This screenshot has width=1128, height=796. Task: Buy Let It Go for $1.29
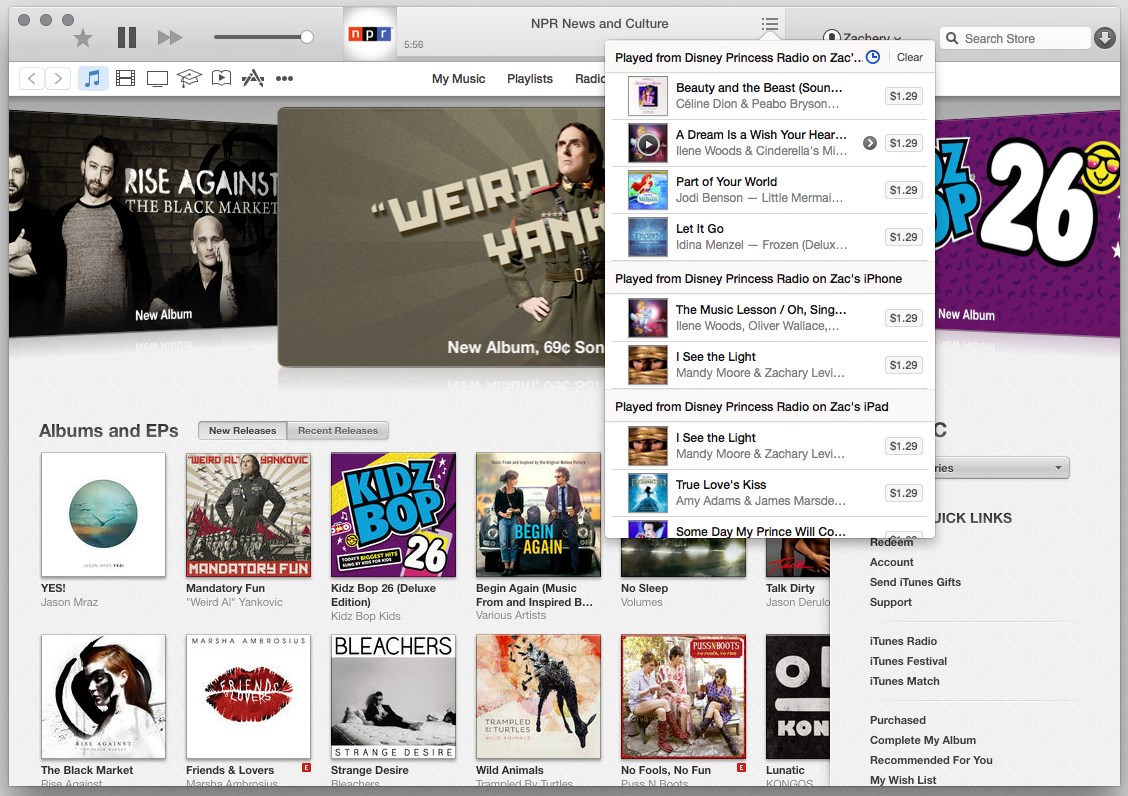903,237
